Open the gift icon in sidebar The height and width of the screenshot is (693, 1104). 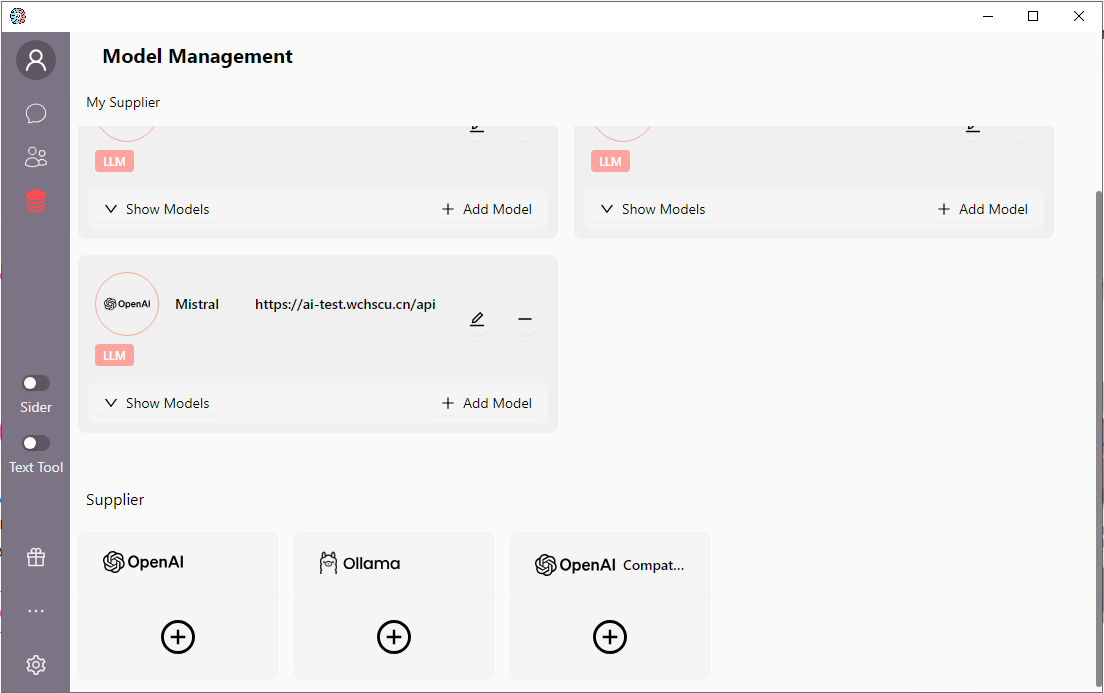click(36, 557)
